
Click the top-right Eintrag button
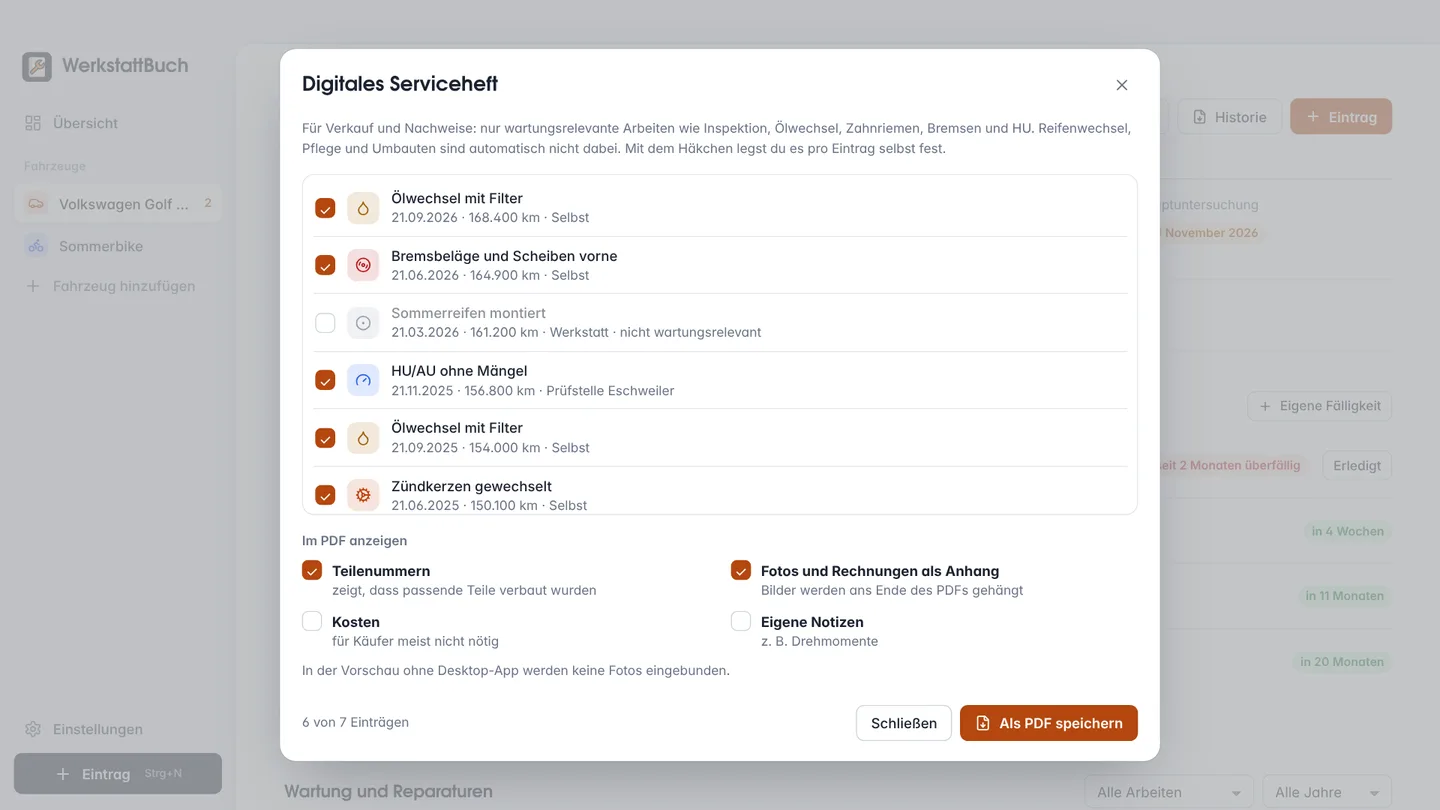1341,117
